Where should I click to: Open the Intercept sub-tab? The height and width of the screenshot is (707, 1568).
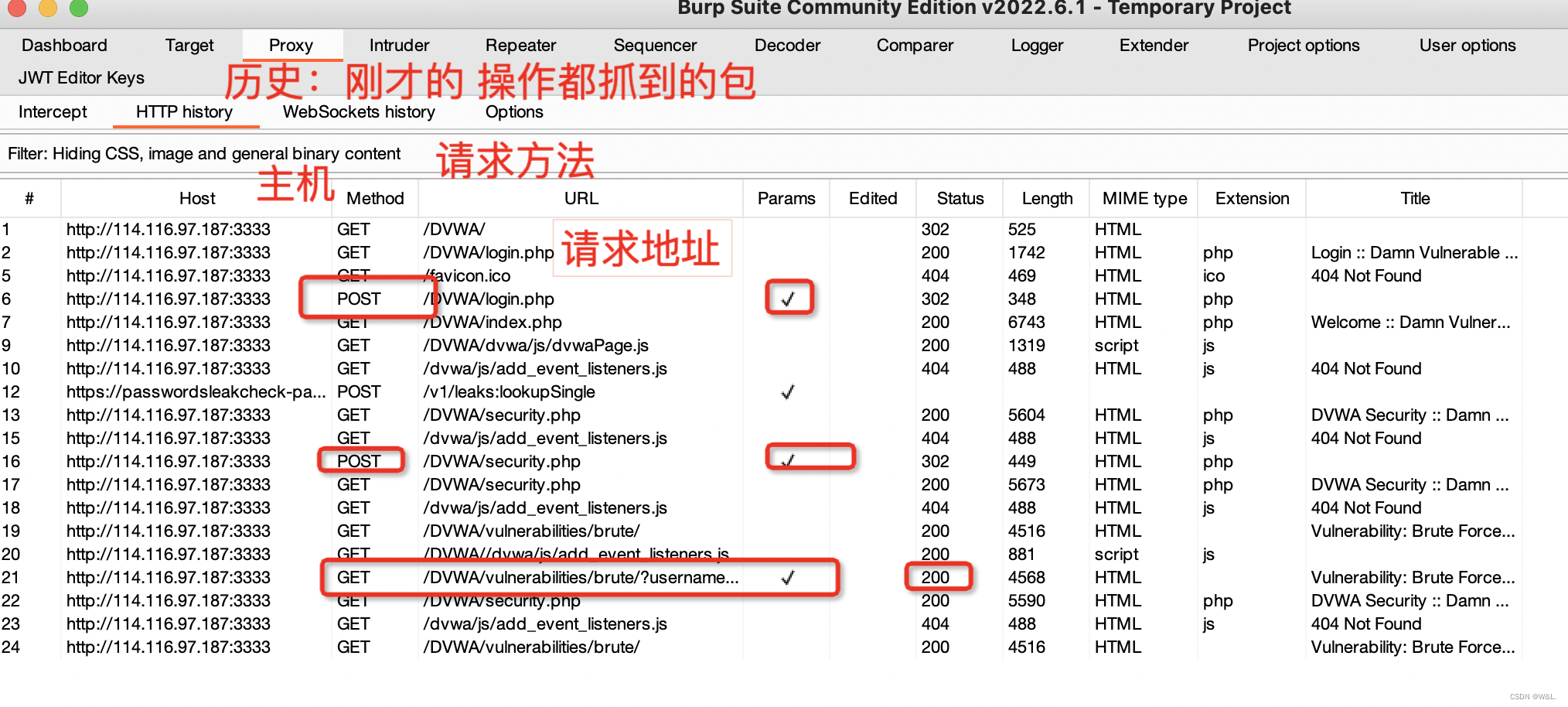[x=53, y=112]
